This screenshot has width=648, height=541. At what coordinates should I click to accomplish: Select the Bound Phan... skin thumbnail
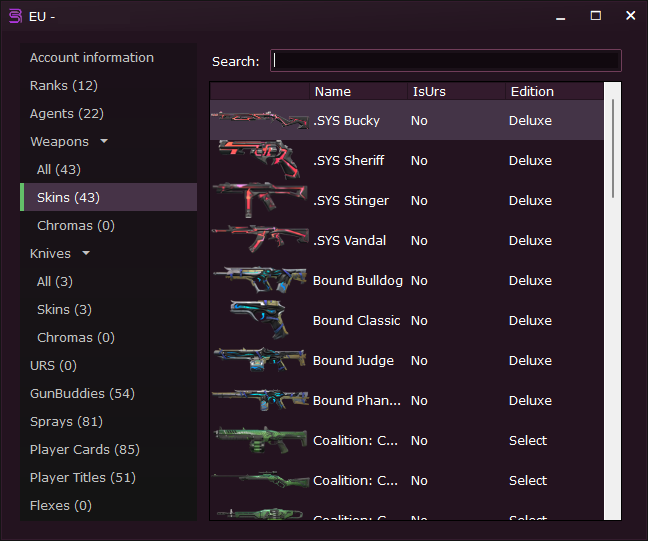point(260,400)
